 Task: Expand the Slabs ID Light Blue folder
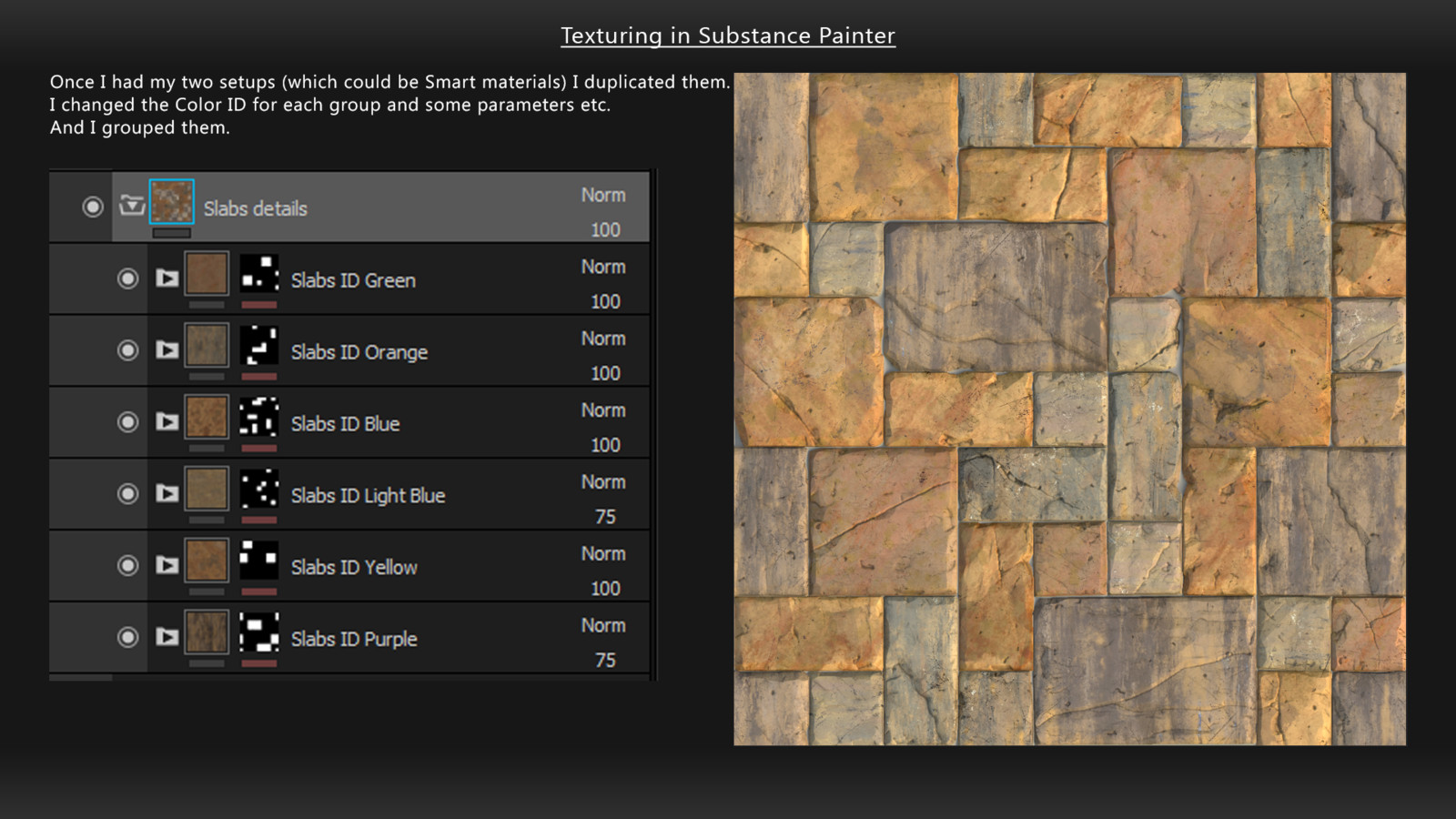click(167, 493)
